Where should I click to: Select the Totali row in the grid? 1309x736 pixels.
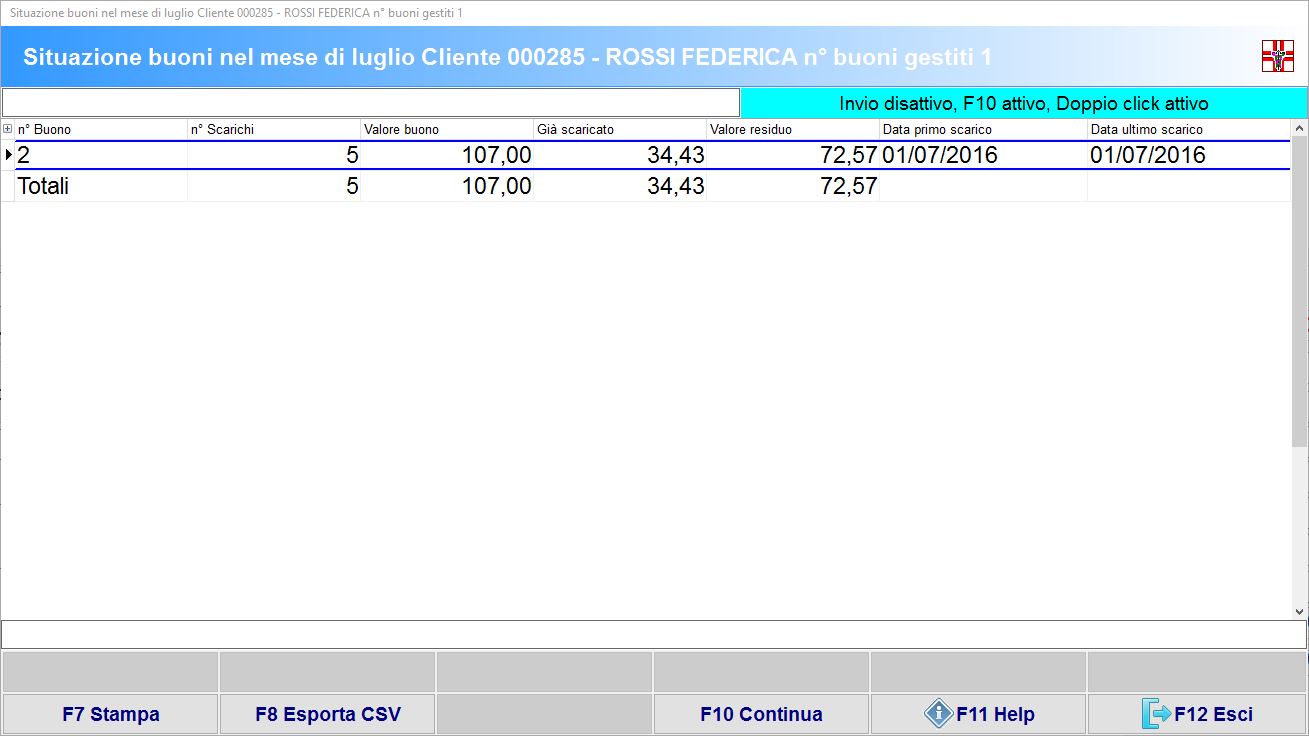[x=100, y=186]
